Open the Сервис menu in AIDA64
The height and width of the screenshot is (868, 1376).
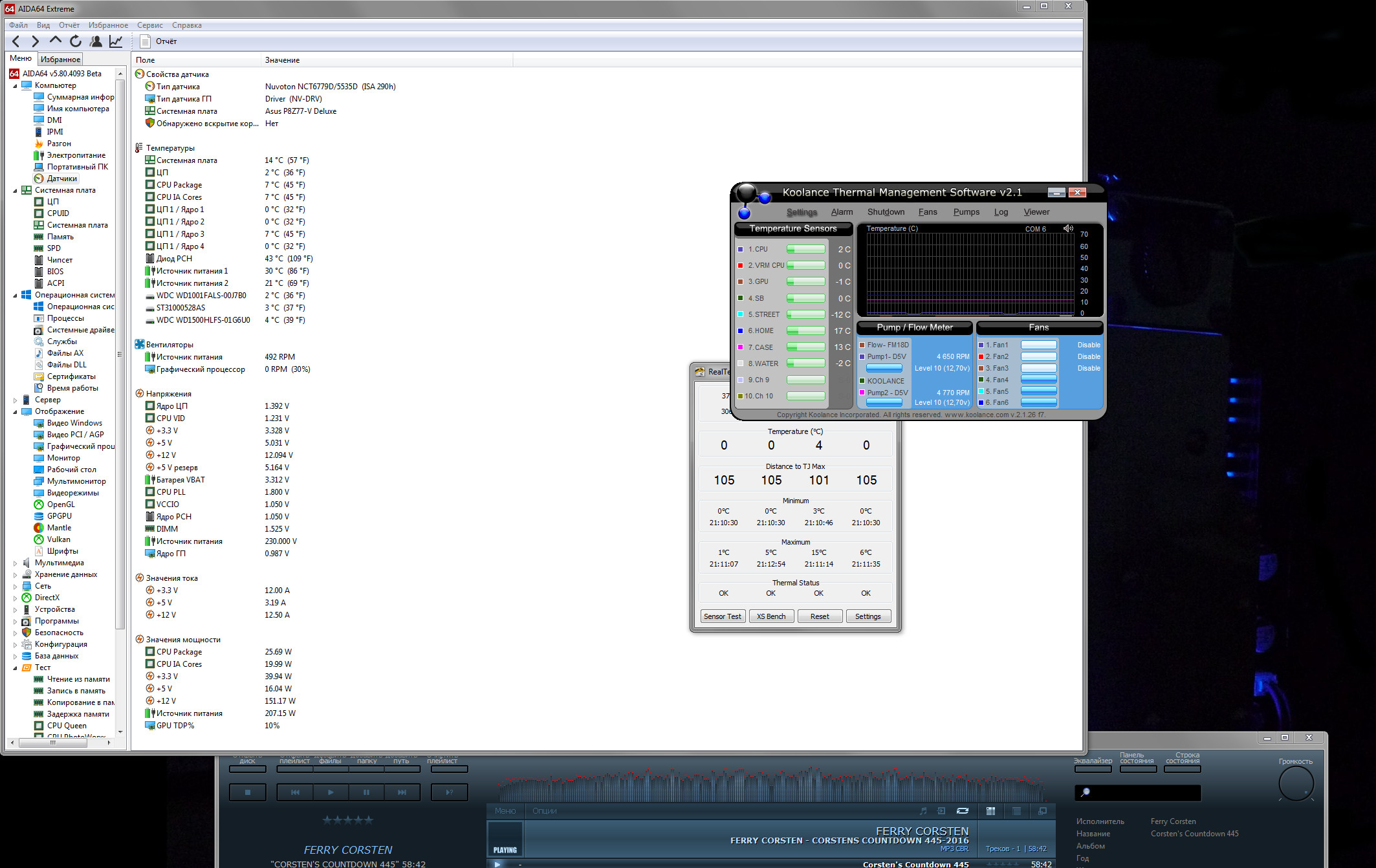149,25
